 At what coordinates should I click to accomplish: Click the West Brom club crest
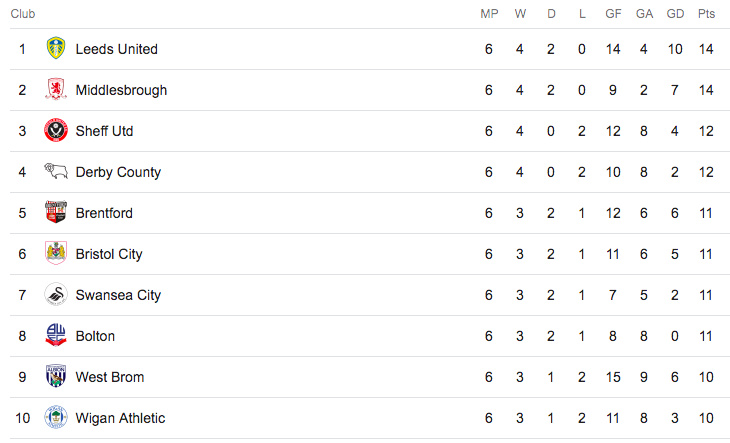click(56, 376)
